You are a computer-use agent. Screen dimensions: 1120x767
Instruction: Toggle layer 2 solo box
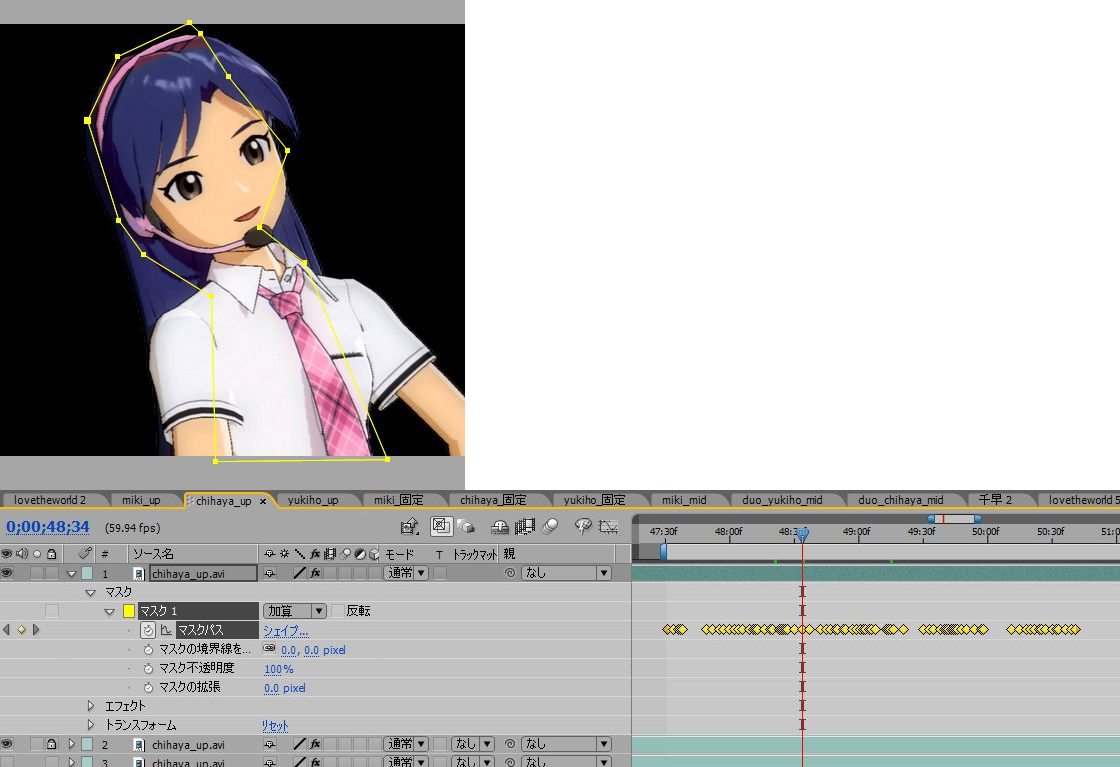(x=36, y=744)
